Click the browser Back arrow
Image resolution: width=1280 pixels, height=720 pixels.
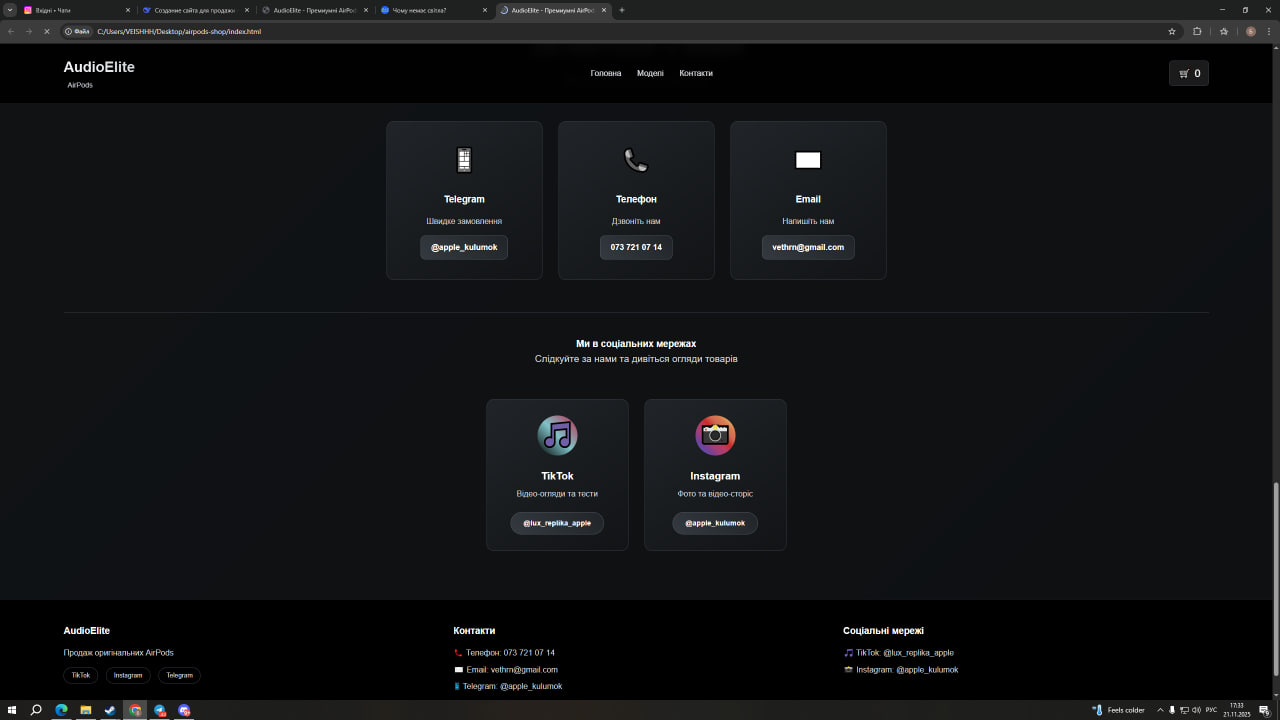(11, 31)
